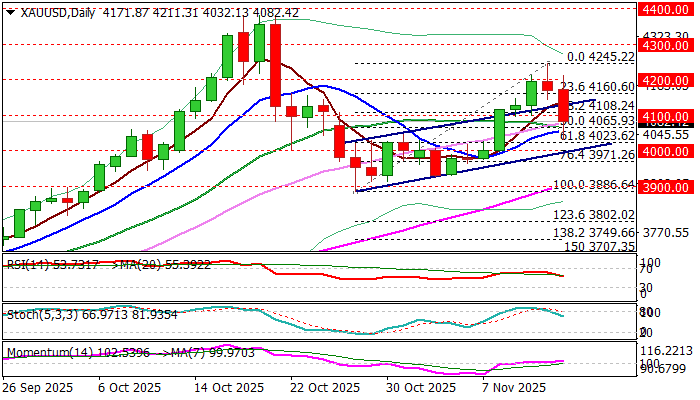Select the 4300.00 red price level label
Screen dimensions: 700x400
666,45
